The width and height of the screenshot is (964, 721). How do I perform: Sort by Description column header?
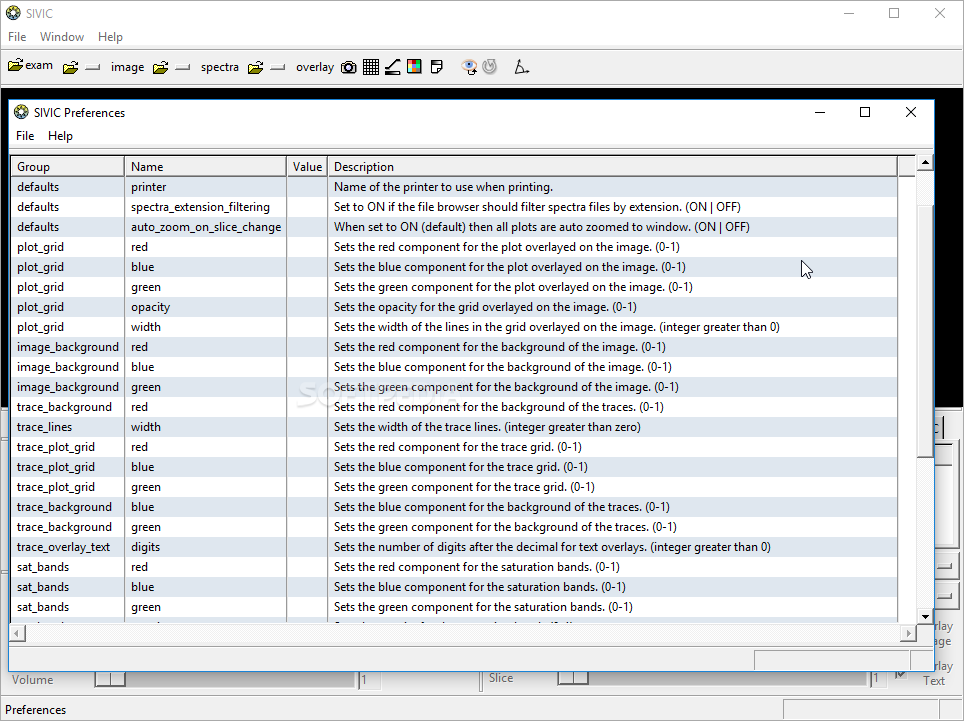(x=612, y=167)
